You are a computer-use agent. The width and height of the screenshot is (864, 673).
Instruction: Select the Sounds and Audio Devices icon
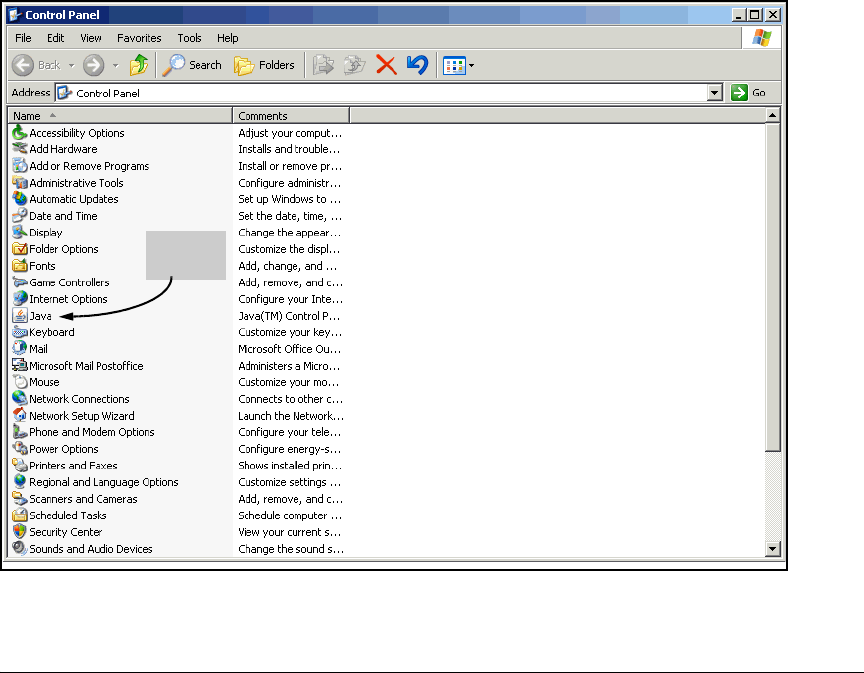click(x=20, y=549)
